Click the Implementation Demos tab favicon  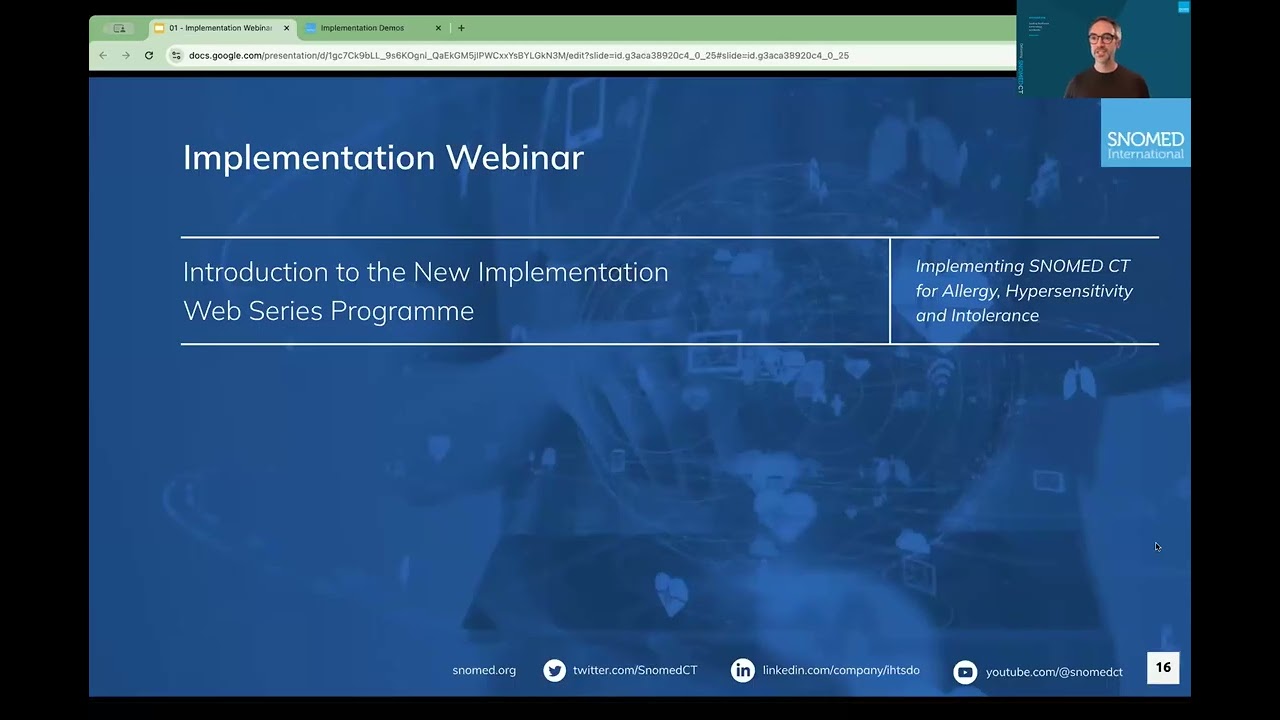311,28
